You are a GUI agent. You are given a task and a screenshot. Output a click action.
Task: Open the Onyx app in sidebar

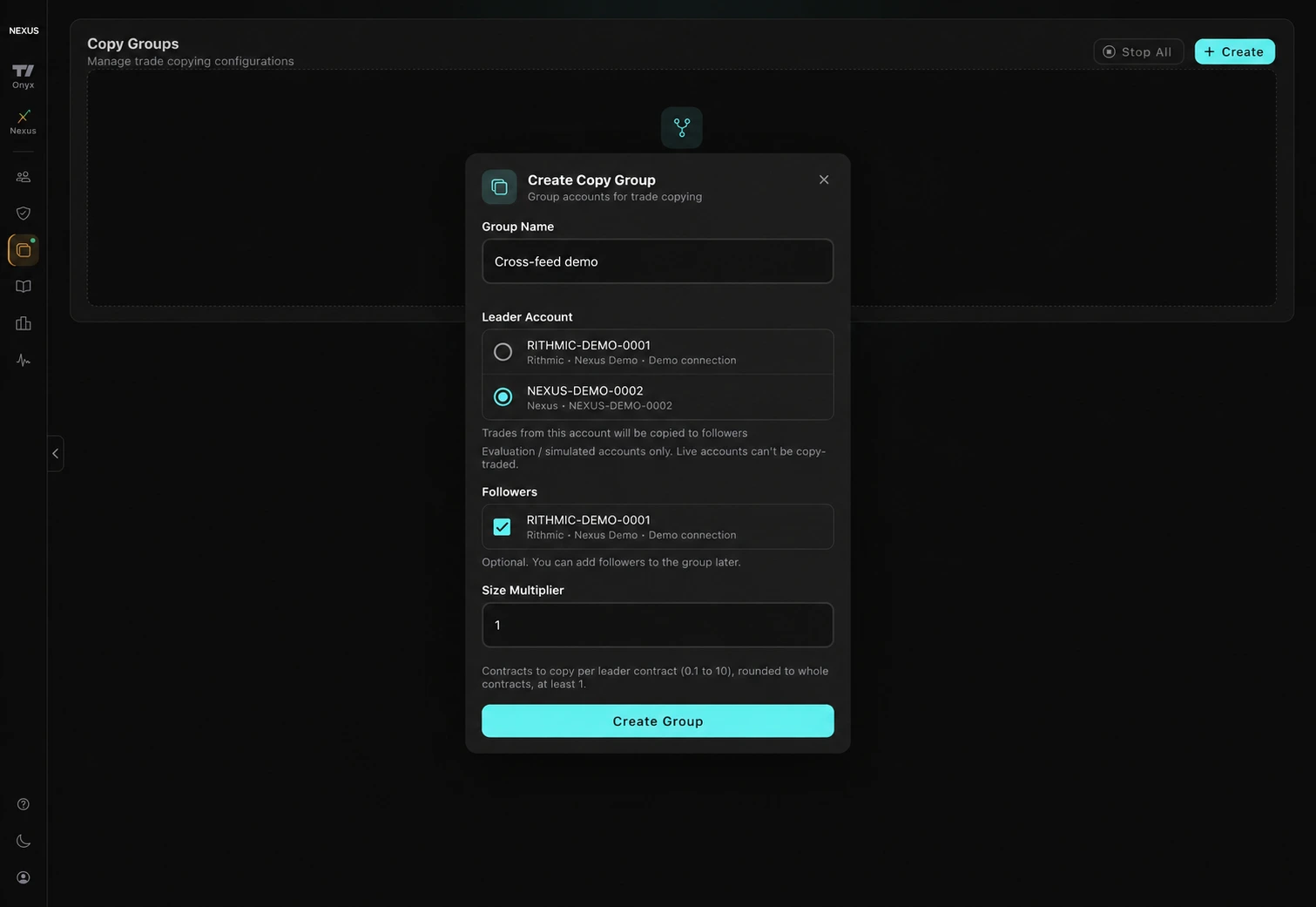(24, 76)
